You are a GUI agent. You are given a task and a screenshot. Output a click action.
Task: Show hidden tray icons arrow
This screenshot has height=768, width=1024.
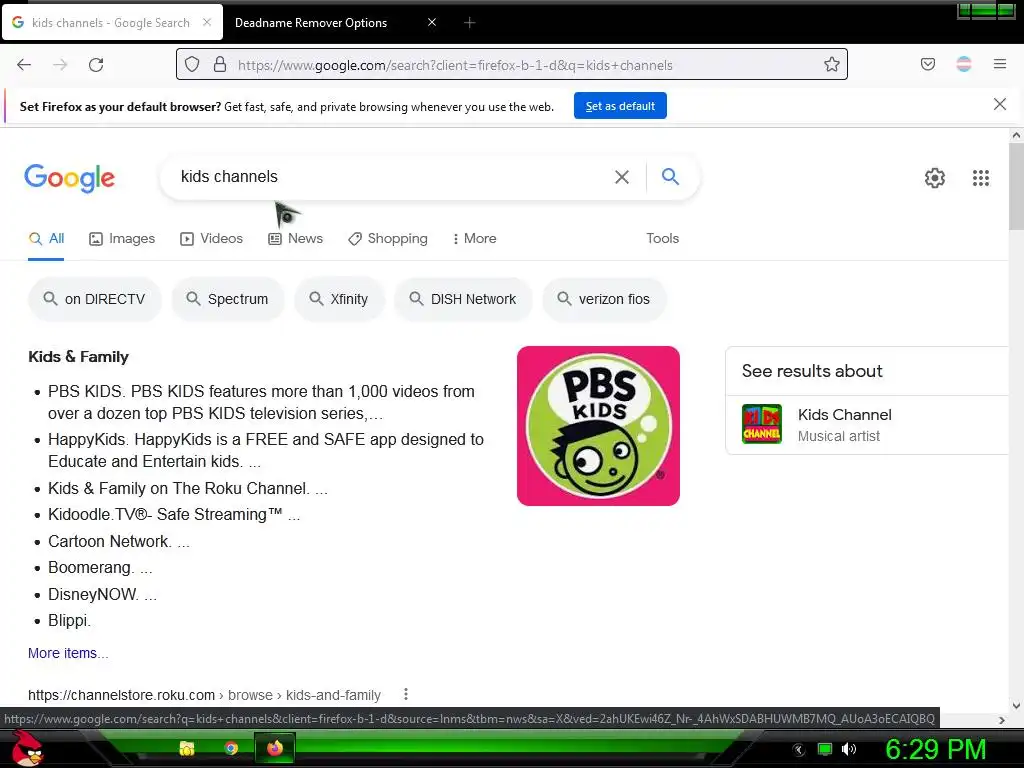pyautogui.click(x=798, y=750)
